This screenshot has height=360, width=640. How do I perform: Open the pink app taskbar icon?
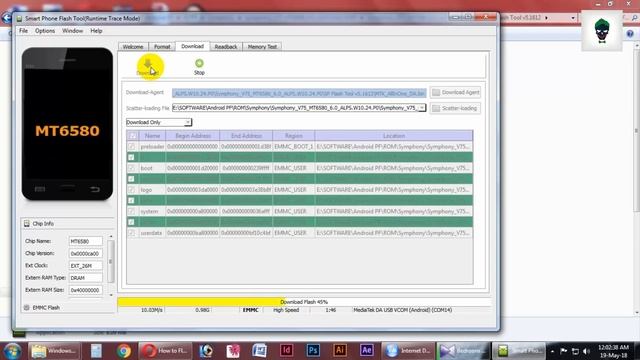(x=233, y=351)
